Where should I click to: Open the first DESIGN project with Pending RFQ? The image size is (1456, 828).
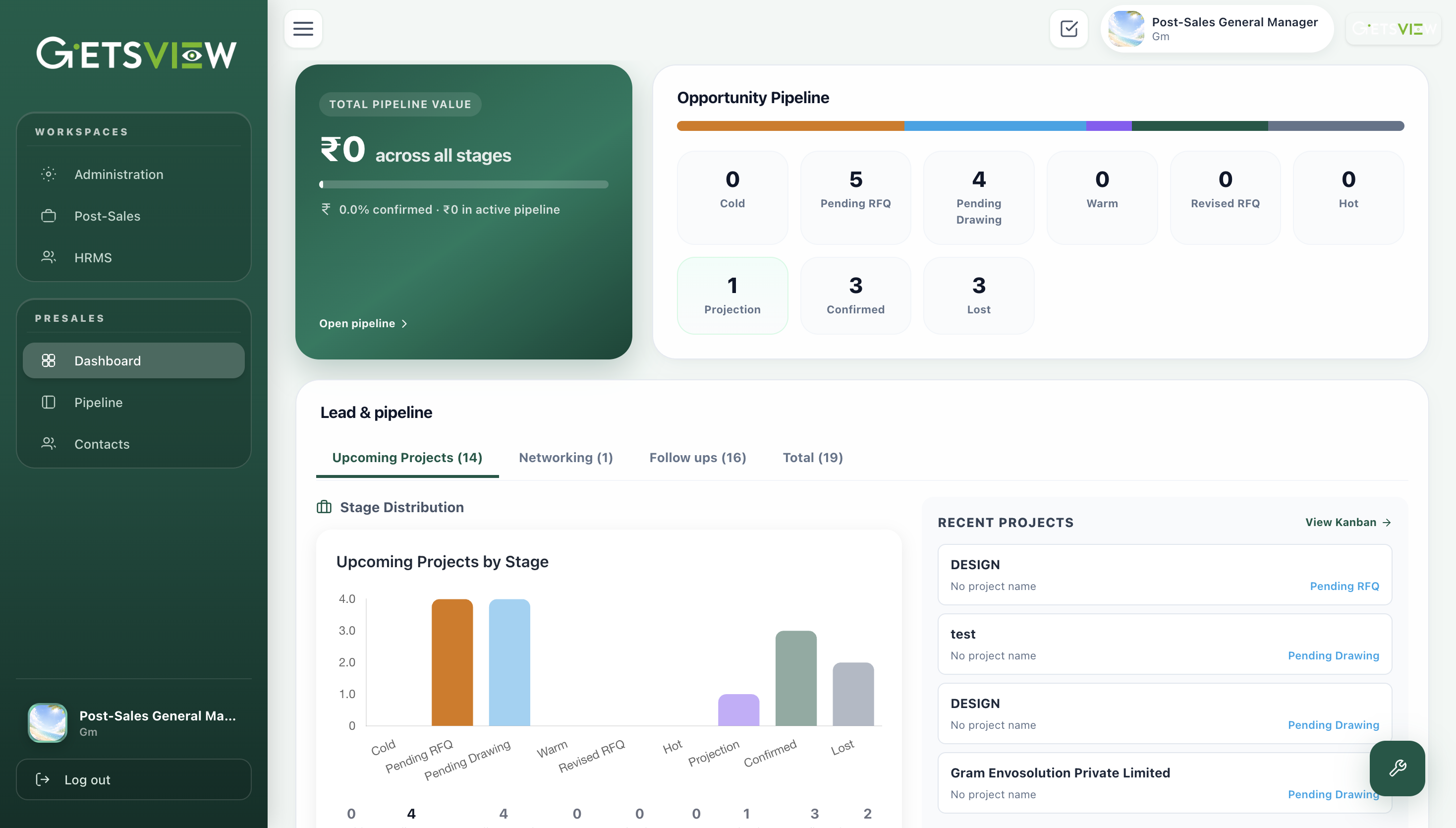click(x=1165, y=574)
